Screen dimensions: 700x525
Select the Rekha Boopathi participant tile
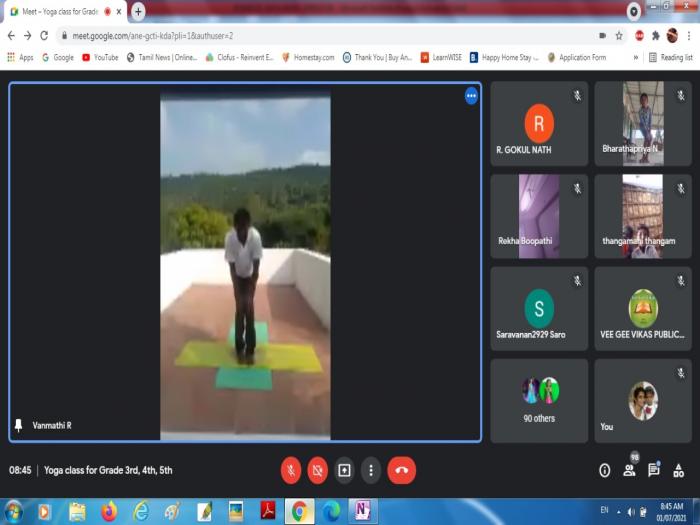point(539,217)
